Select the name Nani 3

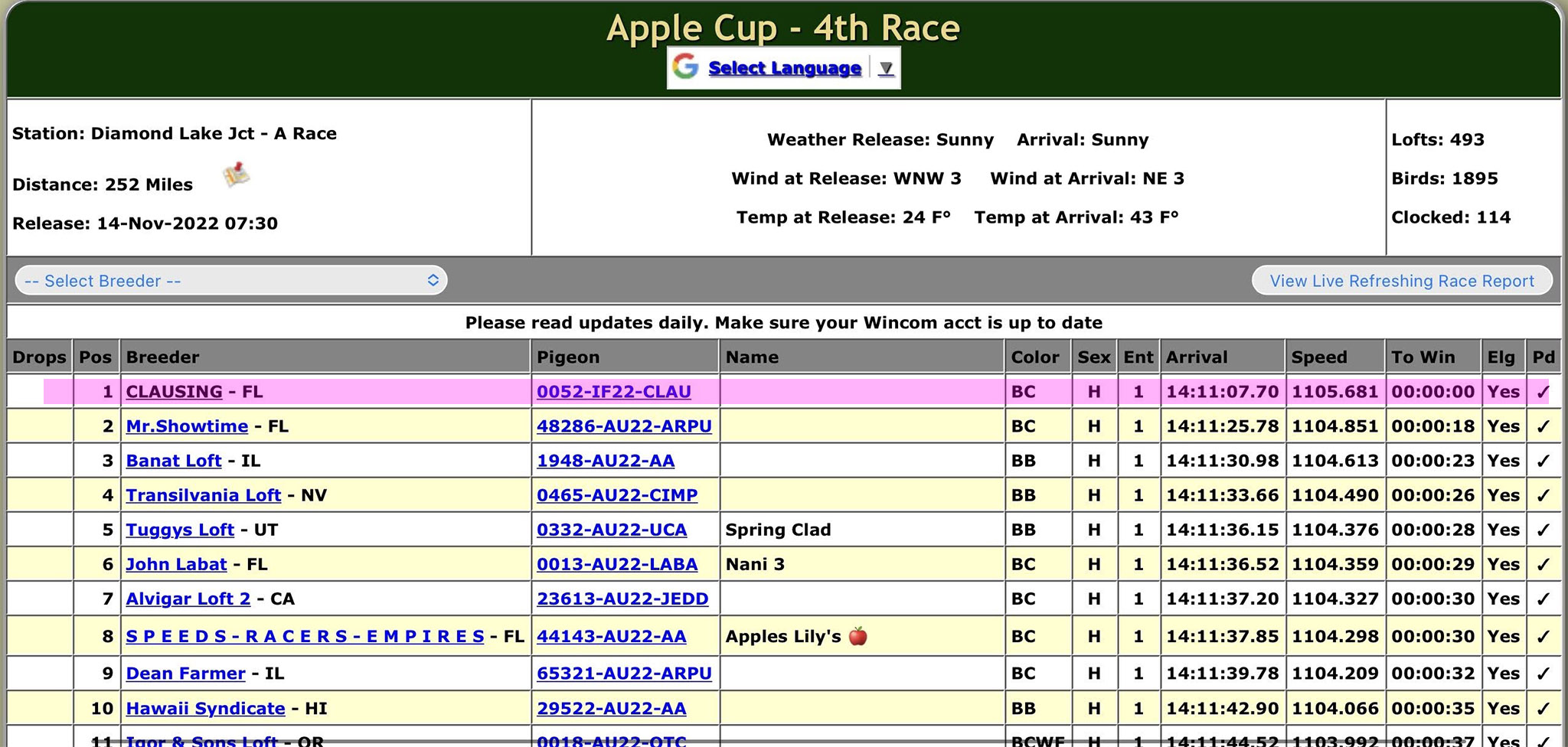pyautogui.click(x=755, y=564)
